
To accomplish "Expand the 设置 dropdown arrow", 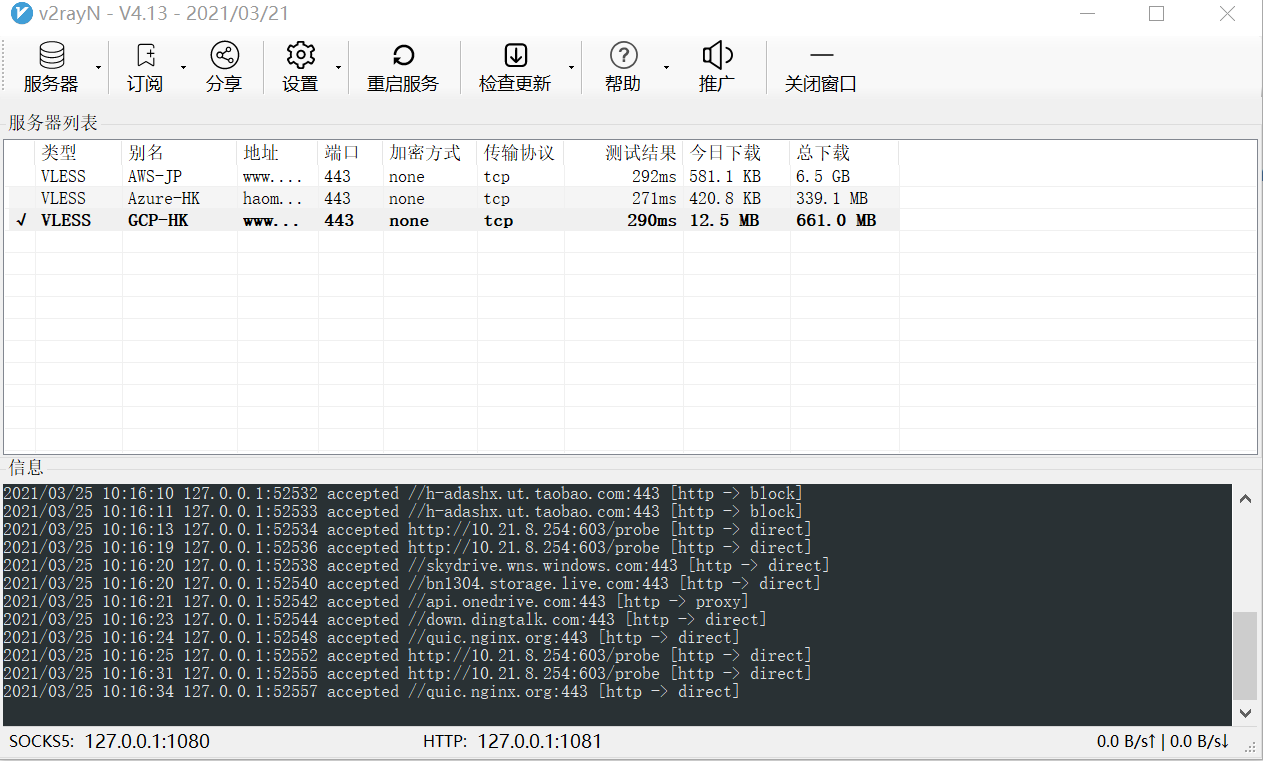I will click(338, 67).
